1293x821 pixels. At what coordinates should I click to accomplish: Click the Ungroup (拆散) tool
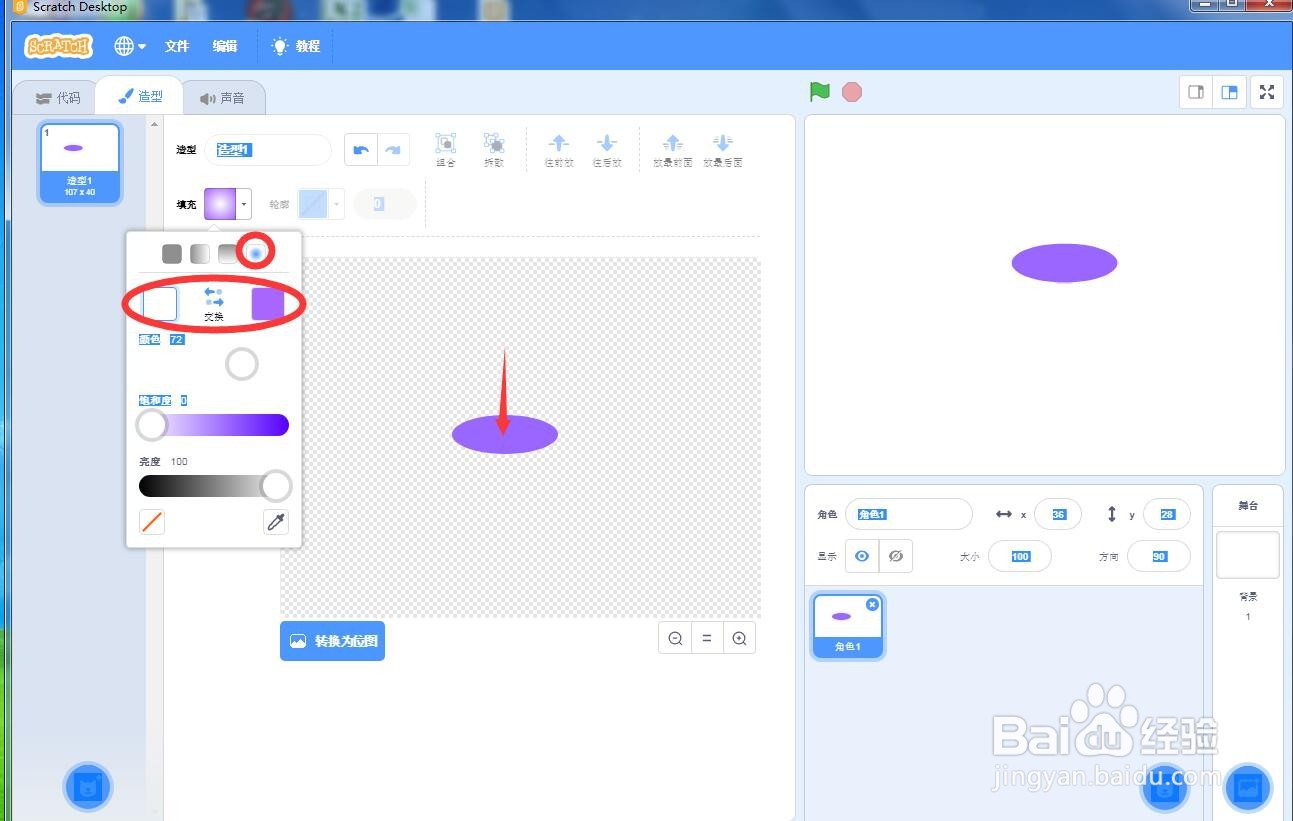click(494, 150)
